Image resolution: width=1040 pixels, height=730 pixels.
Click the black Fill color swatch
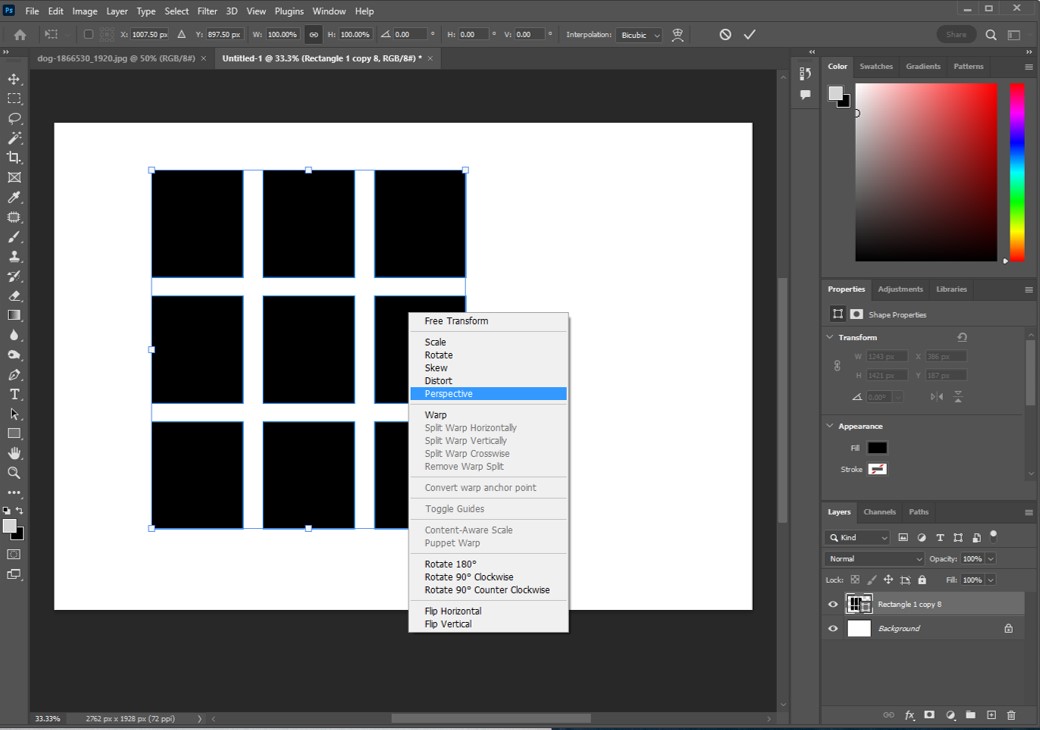coord(877,448)
